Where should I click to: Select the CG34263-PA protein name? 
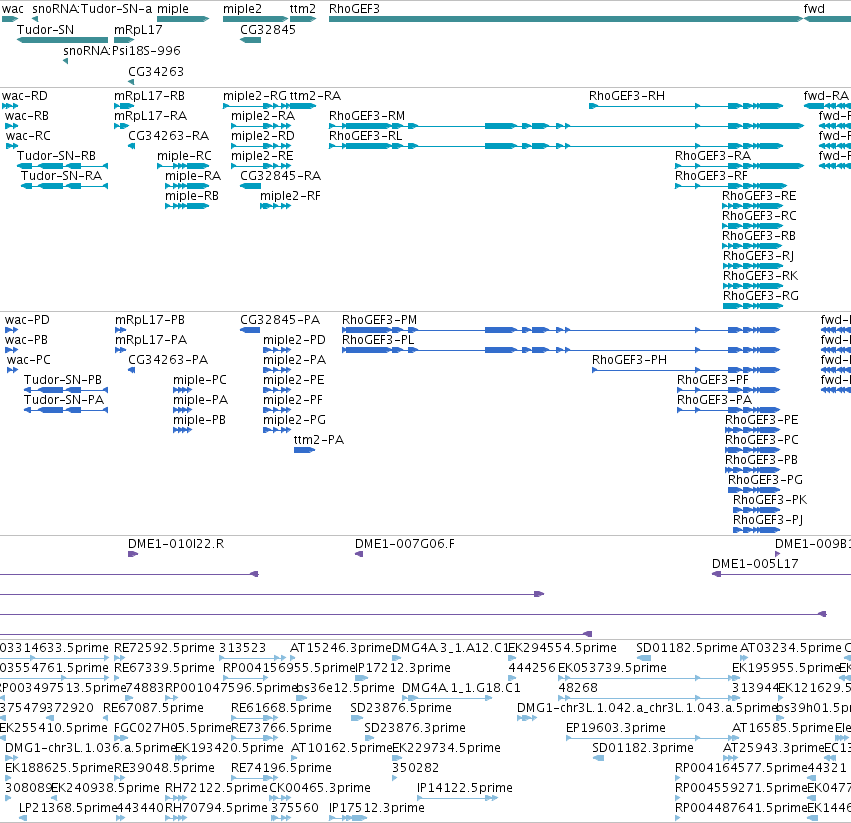coord(168,360)
